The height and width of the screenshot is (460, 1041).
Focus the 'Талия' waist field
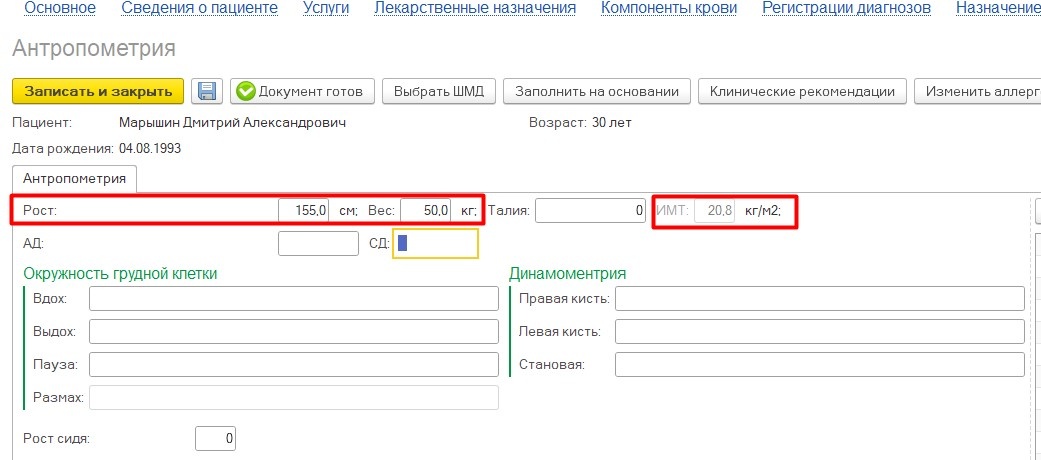coord(592,211)
